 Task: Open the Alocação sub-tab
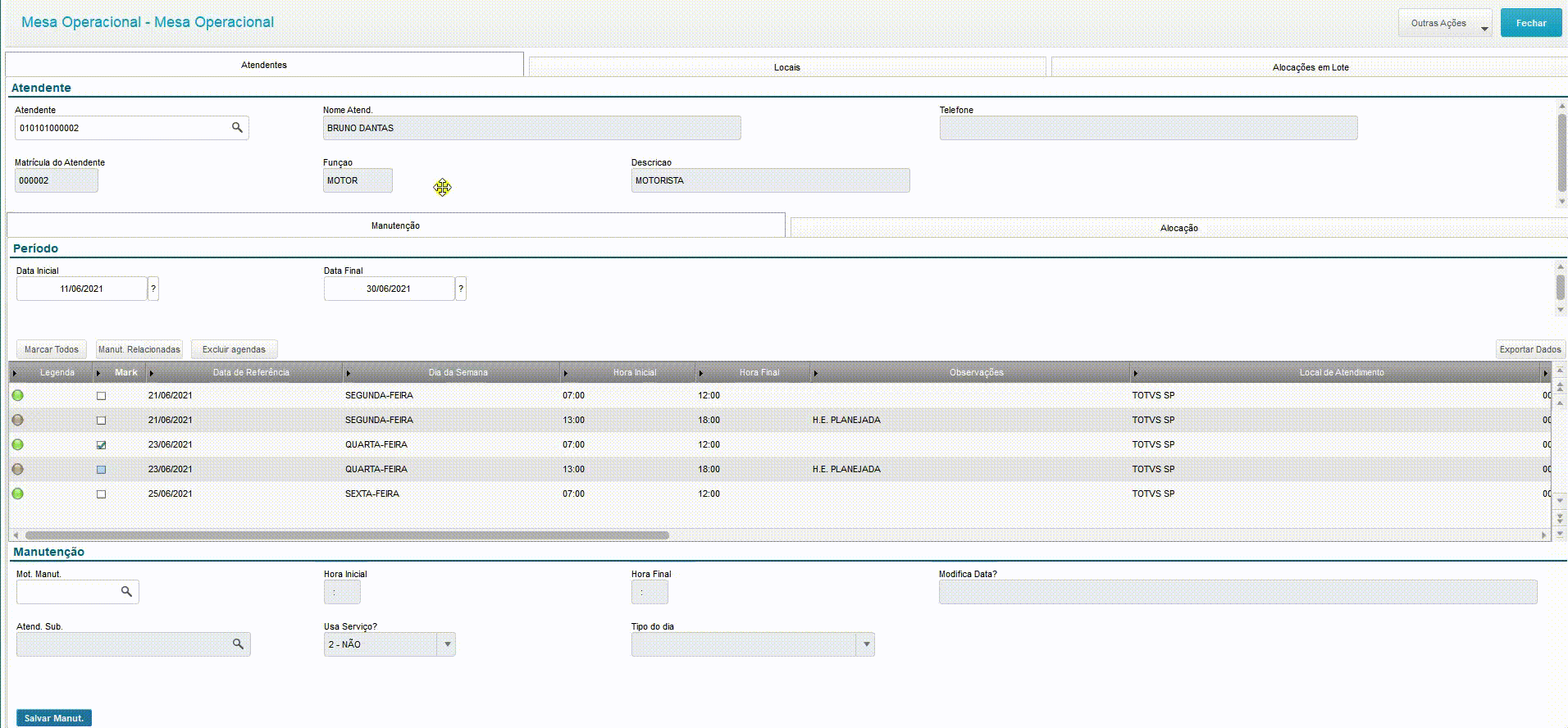(1178, 228)
